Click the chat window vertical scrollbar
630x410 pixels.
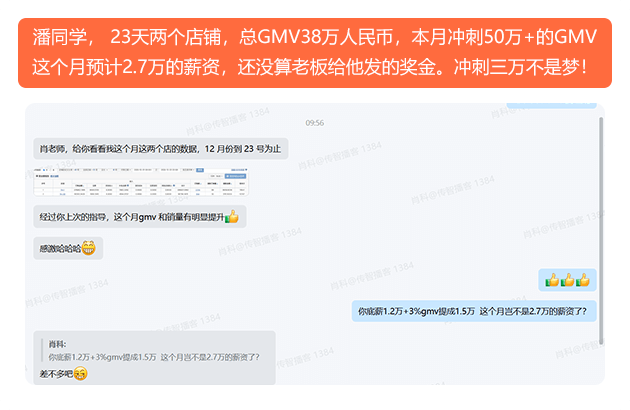click(x=601, y=231)
